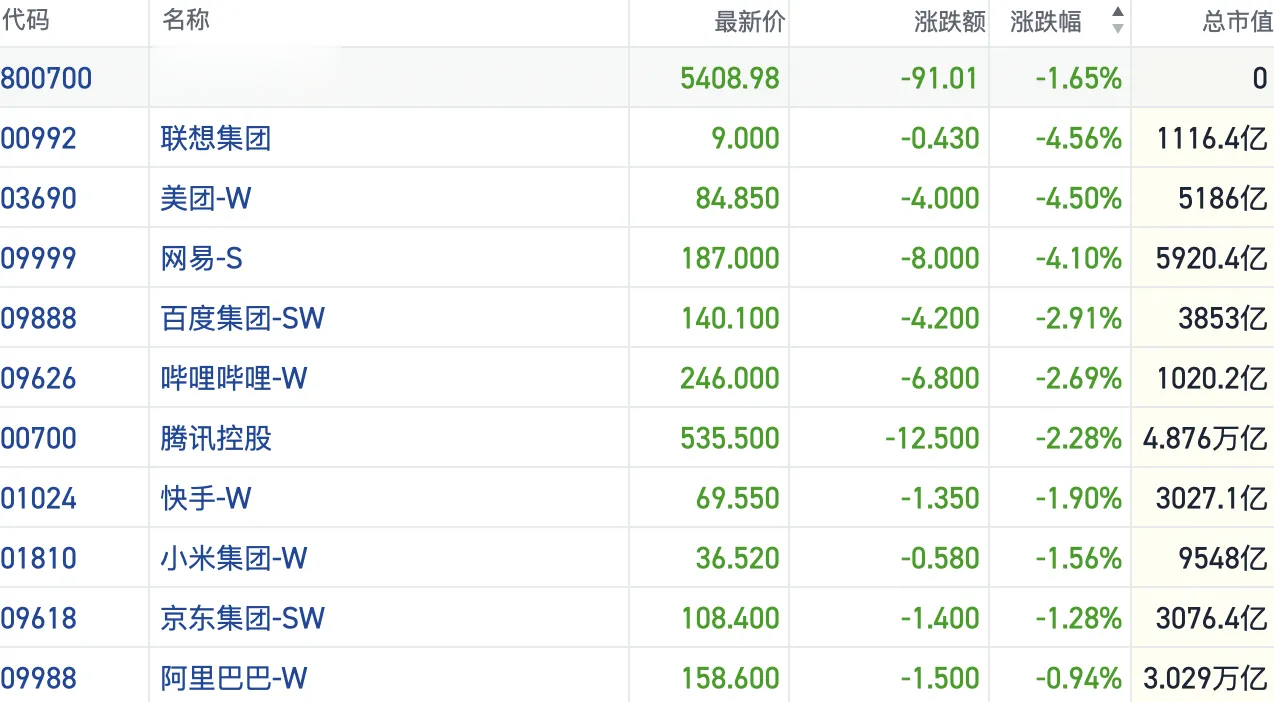This screenshot has height=702, width=1274.
Task: Sort by the 涨跌幅 column arrow icon
Action: [1118, 20]
